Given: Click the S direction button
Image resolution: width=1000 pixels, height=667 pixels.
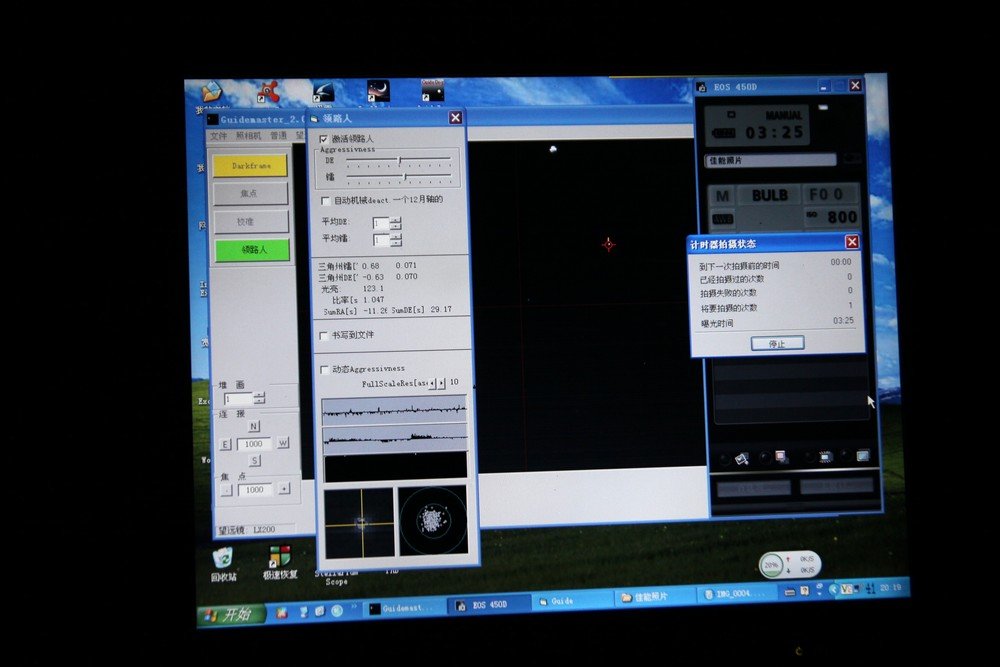Looking at the screenshot, I should tap(255, 460).
